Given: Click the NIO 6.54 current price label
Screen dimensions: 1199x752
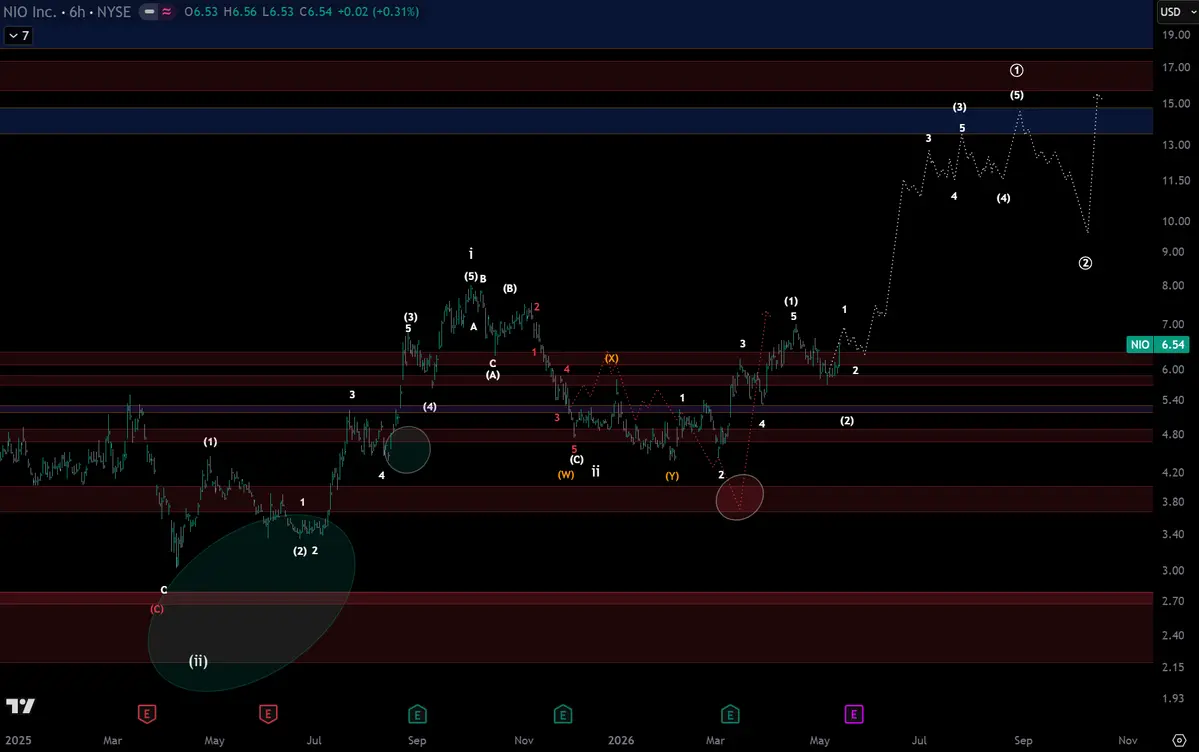Looking at the screenshot, I should 1158,344.
